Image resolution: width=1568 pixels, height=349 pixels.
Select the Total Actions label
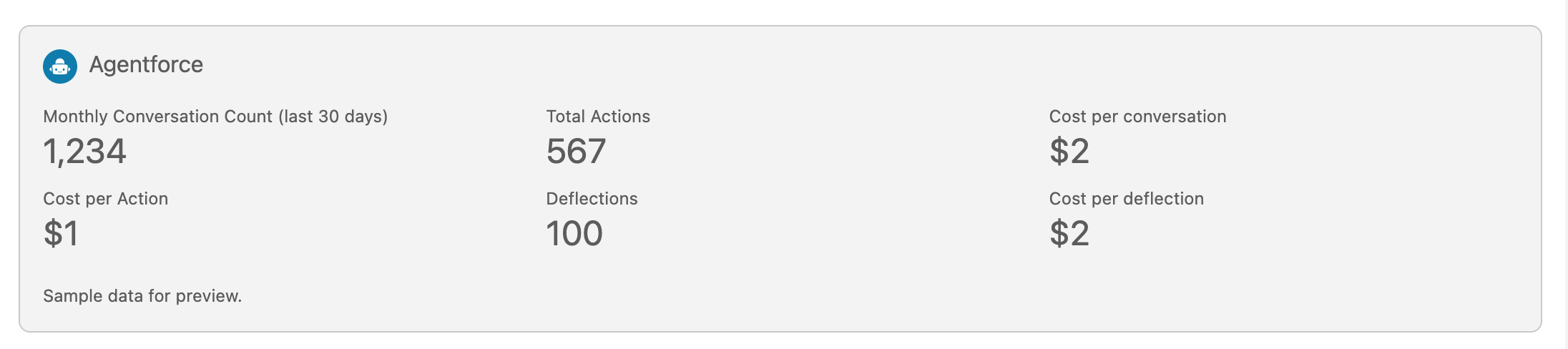(598, 117)
